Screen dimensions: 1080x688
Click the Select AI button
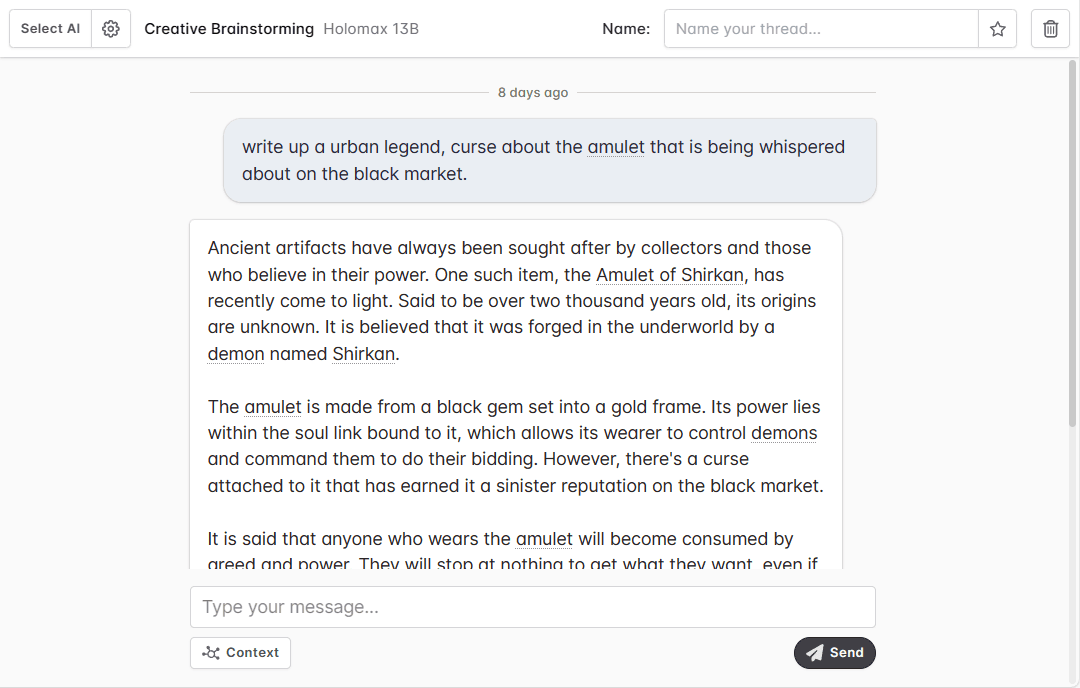(x=50, y=29)
